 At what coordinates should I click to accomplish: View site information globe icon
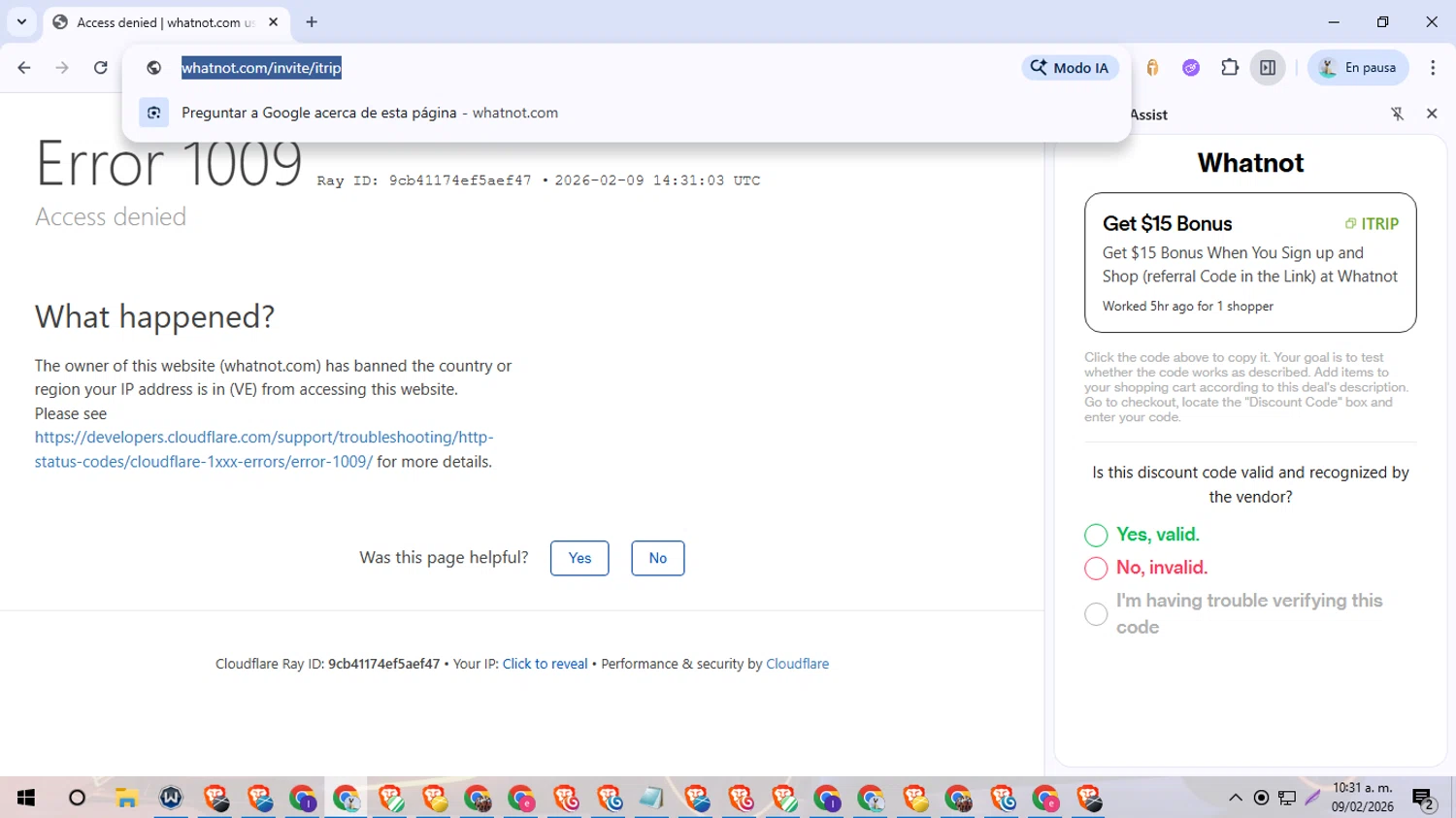coord(153,68)
